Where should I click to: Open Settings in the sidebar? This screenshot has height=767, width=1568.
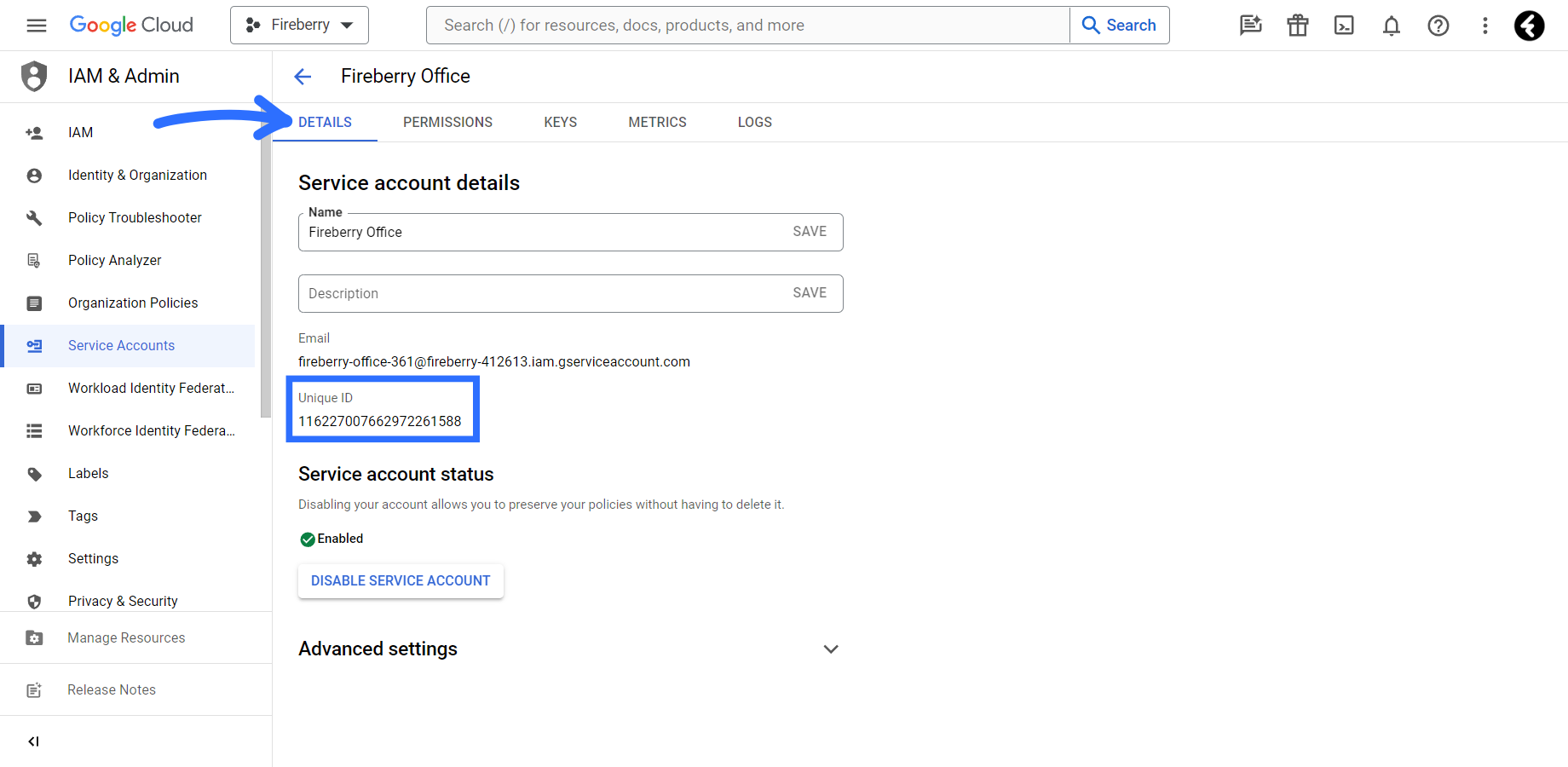(128, 558)
